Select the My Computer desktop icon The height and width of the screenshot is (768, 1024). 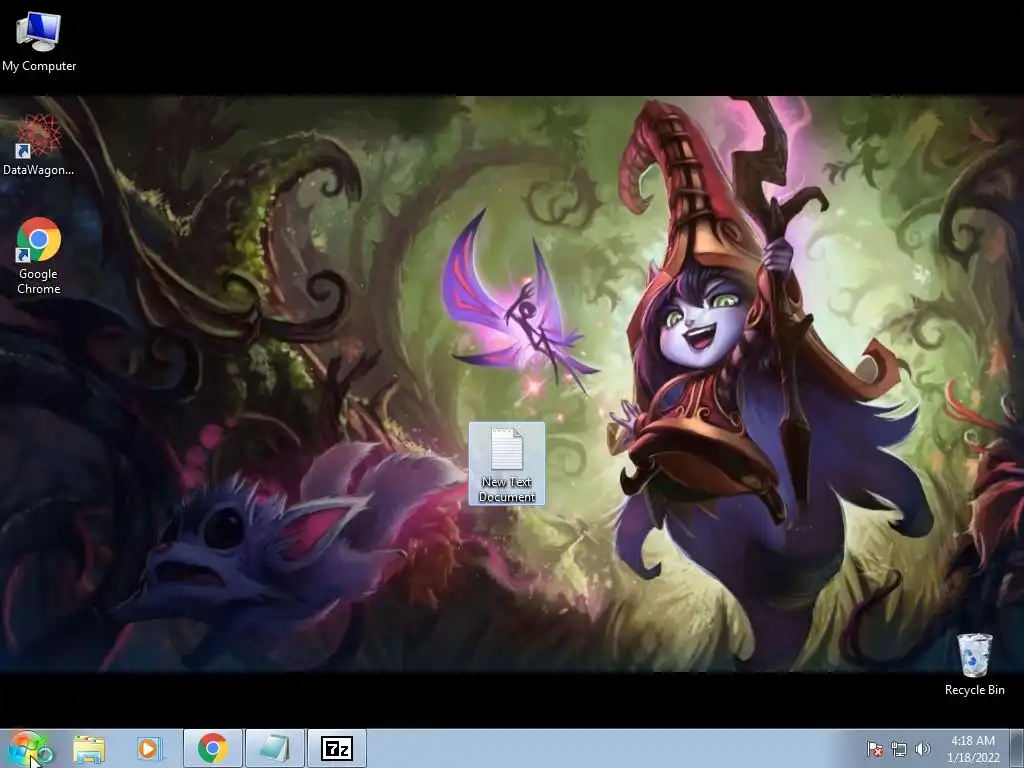(x=39, y=41)
